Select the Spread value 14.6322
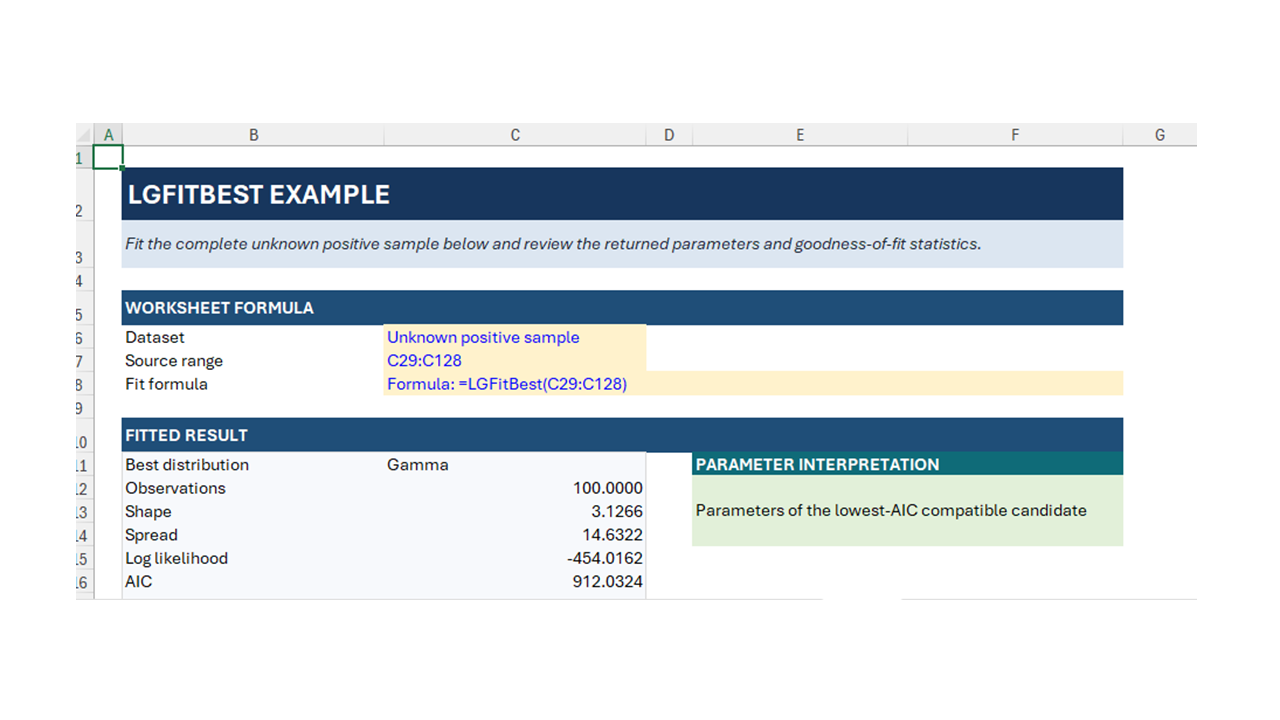The image size is (1280, 720). (x=515, y=535)
